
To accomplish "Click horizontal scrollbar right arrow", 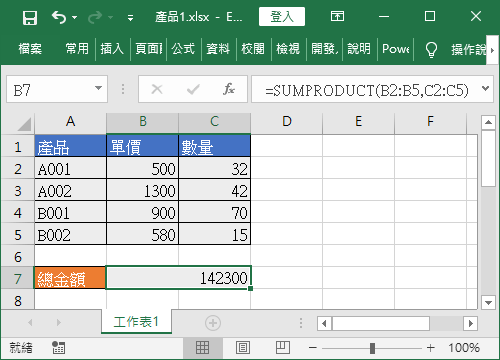I will [x=471, y=323].
